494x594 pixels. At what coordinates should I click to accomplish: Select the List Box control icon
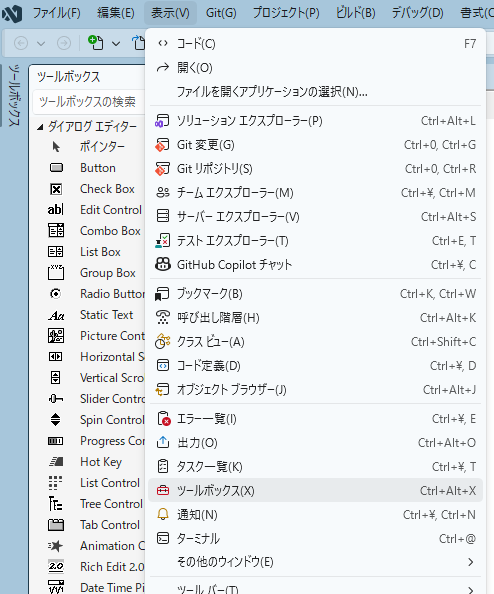pyautogui.click(x=56, y=252)
